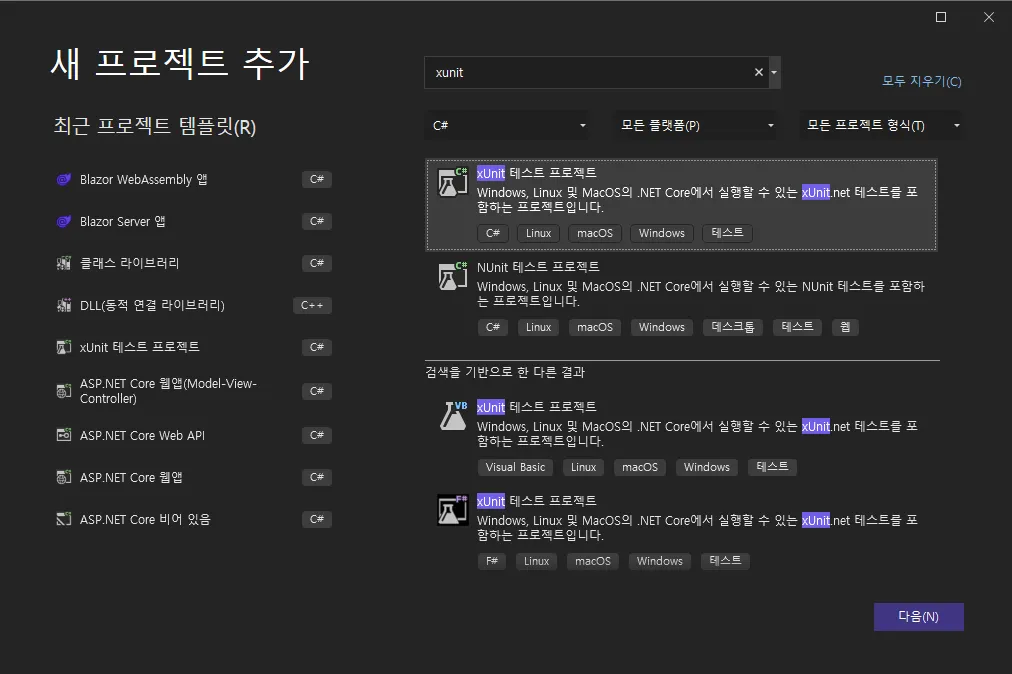This screenshot has width=1012, height=674.
Task: Open the C# language filter dropdown
Action: [507, 125]
